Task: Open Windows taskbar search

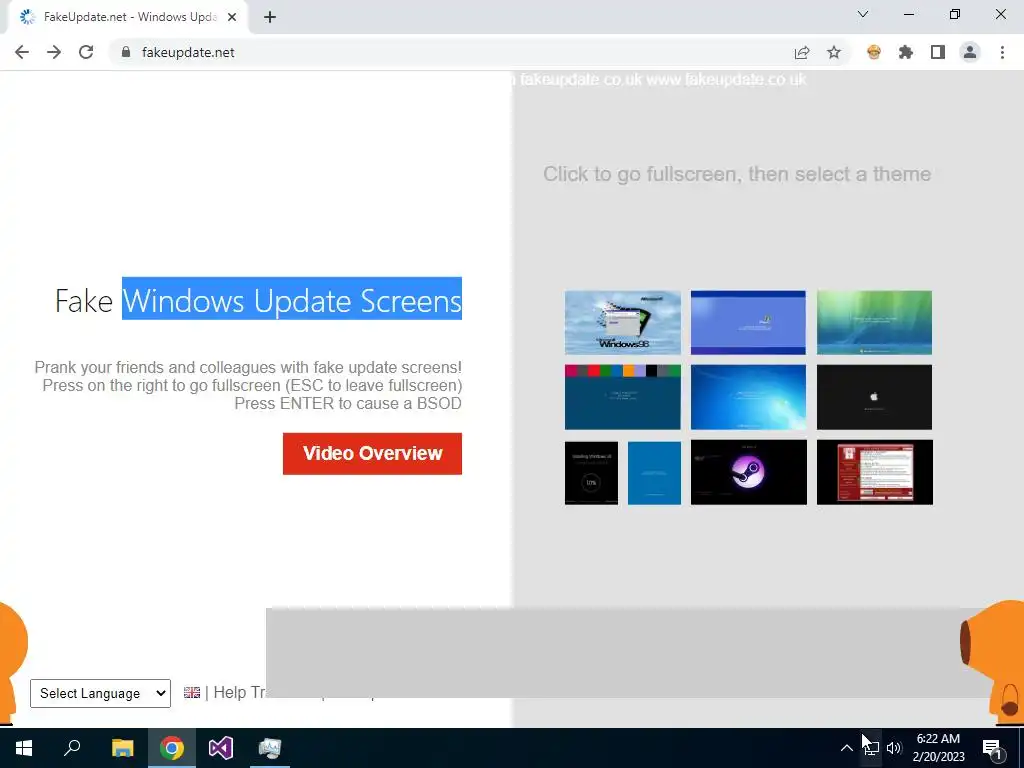Action: click(x=72, y=748)
